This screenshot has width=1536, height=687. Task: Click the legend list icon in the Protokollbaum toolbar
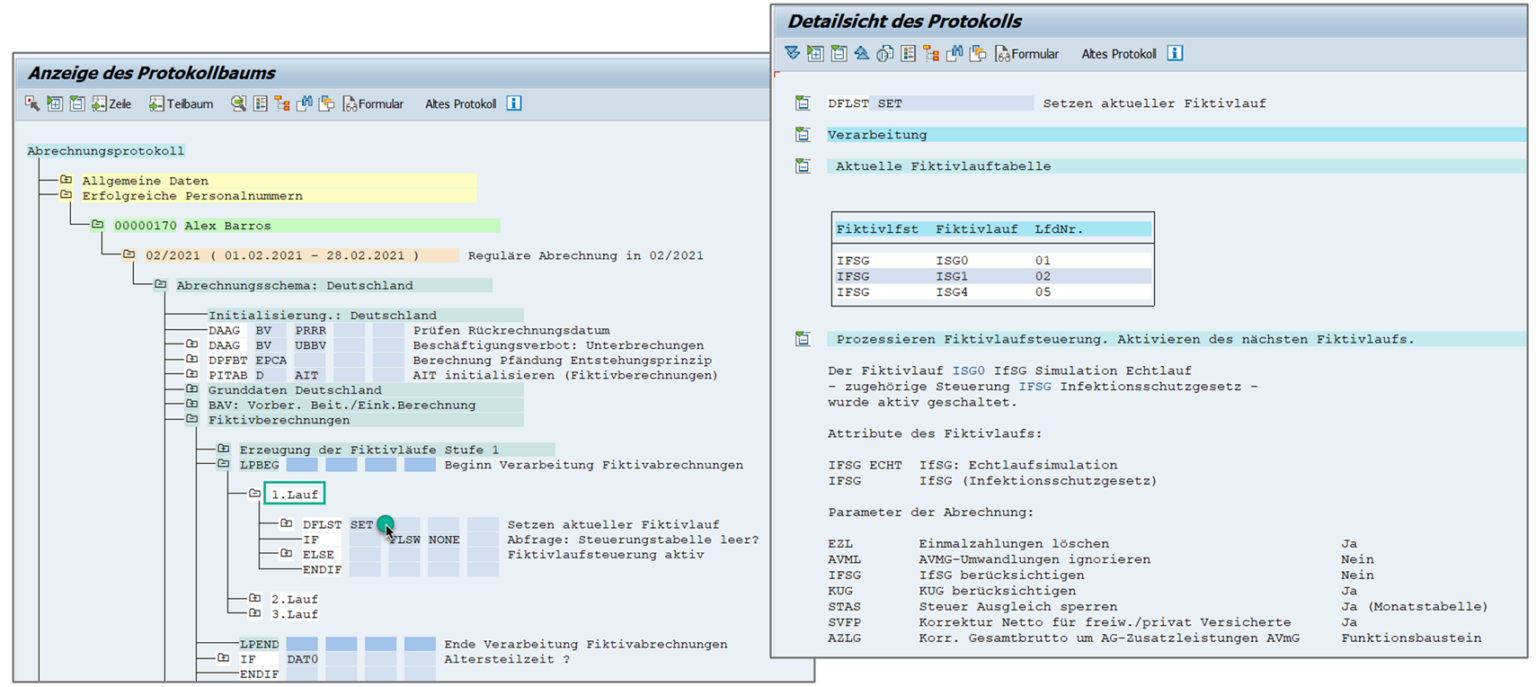pos(261,103)
